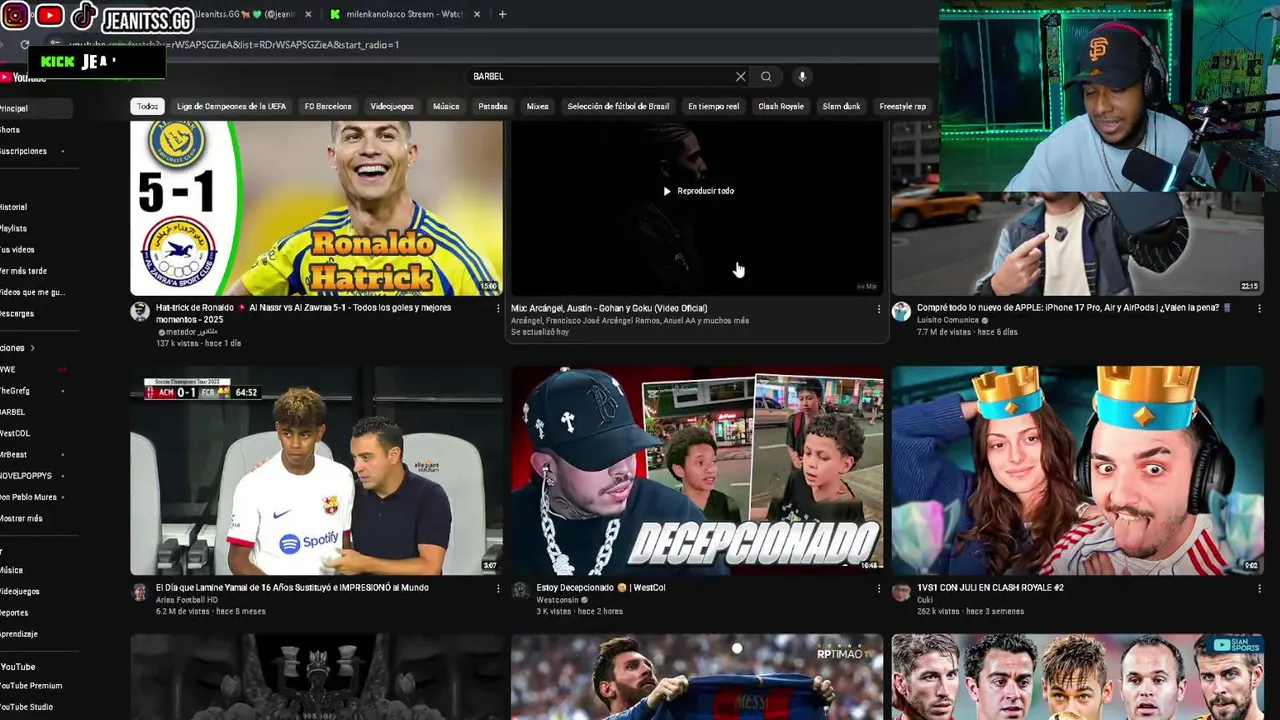
Task: Open a new browser tab with plus icon
Action: pos(502,14)
